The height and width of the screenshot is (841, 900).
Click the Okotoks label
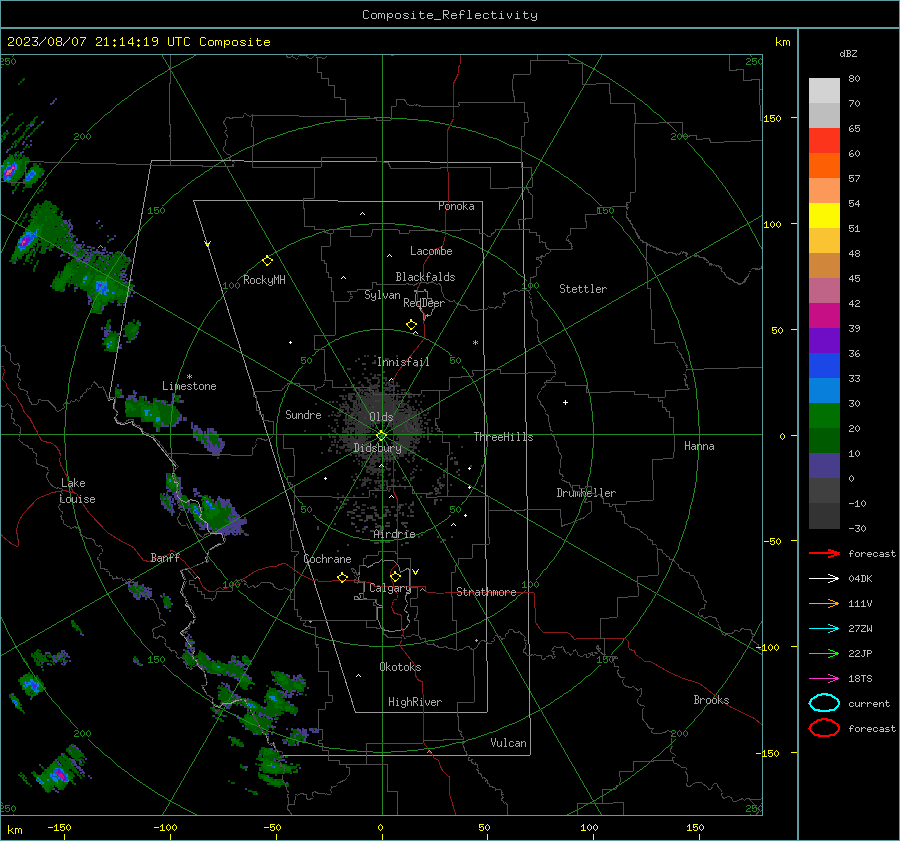click(400, 667)
